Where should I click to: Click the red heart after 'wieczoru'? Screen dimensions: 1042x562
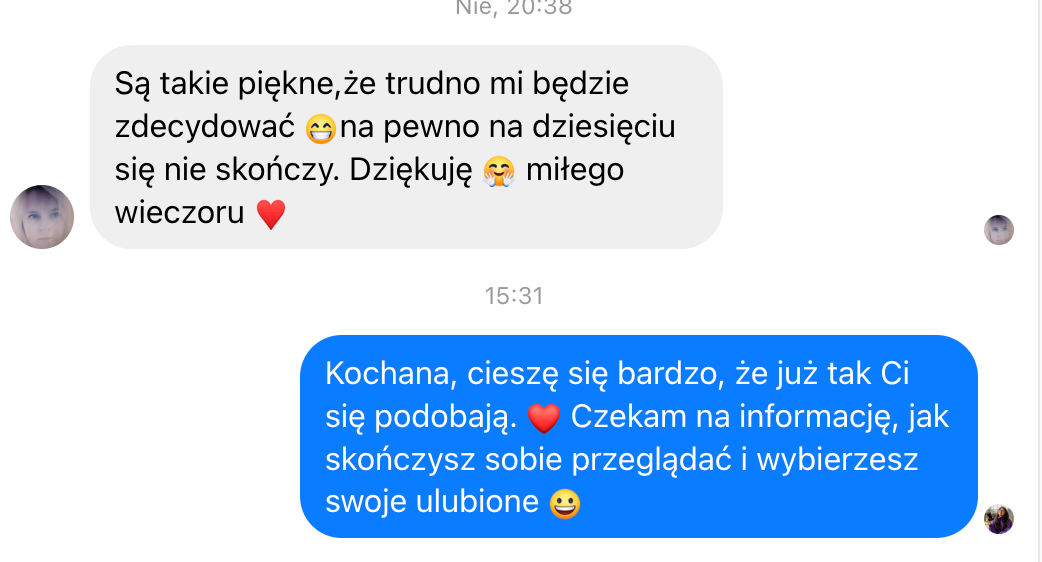click(x=270, y=215)
